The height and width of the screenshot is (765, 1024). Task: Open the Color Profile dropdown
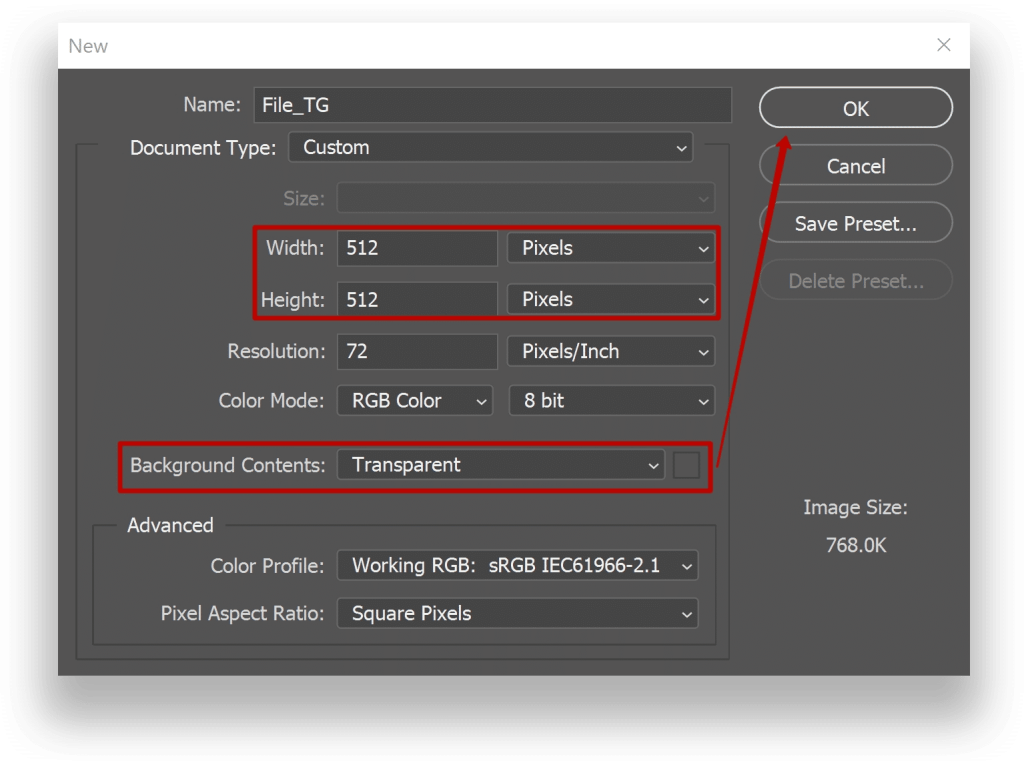(517, 566)
